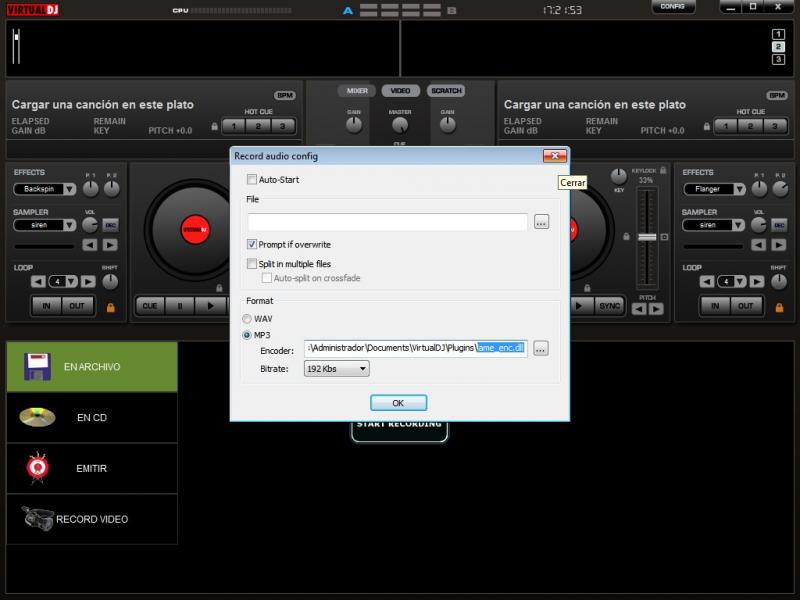
Task: Click the File path input field
Action: 388,222
